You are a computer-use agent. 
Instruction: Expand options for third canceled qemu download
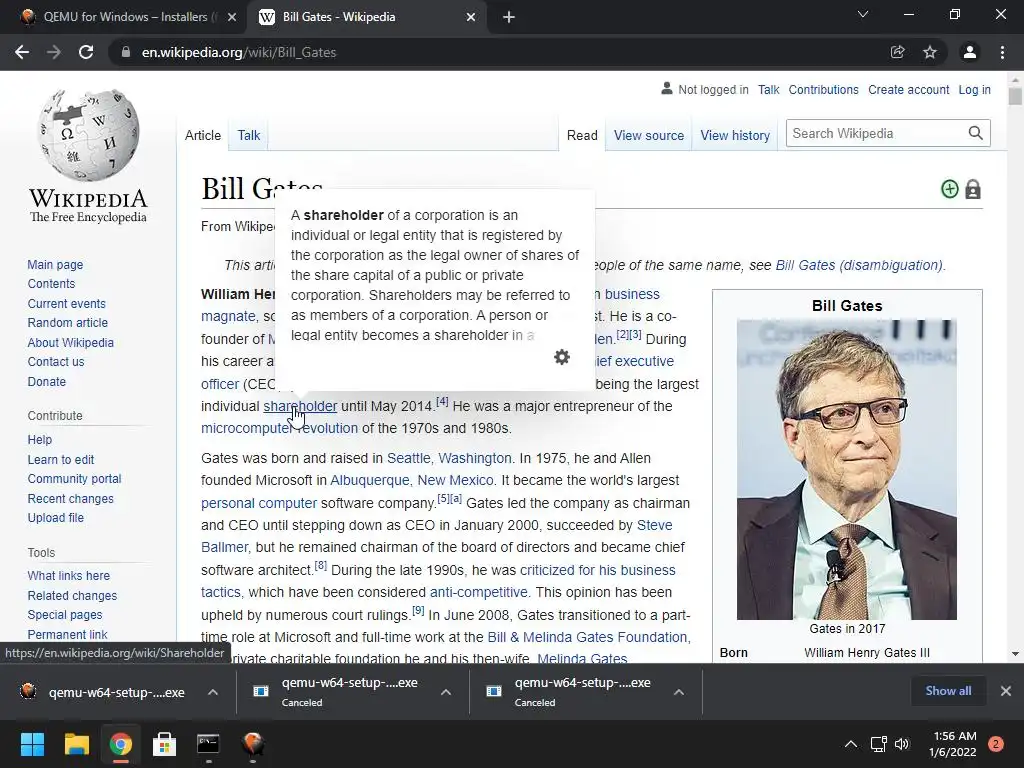click(679, 692)
